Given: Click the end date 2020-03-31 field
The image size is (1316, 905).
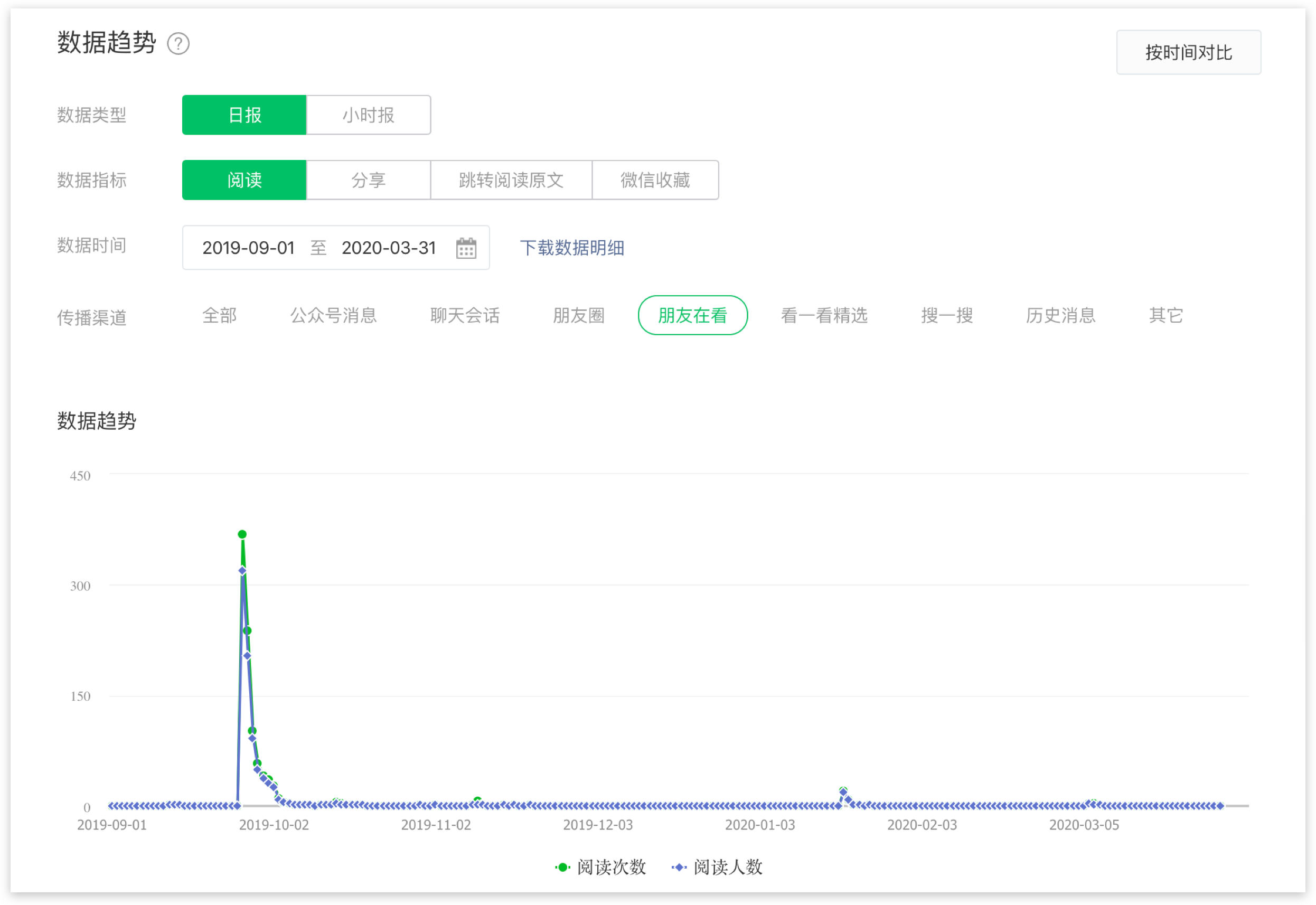Looking at the screenshot, I should point(388,248).
